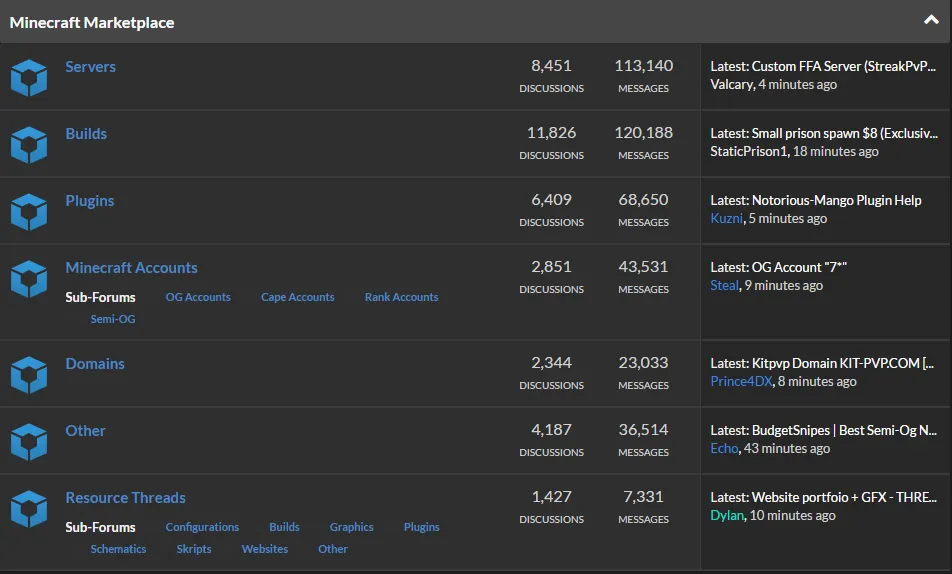
Task: View user profile Kuzni
Action: click(726, 219)
